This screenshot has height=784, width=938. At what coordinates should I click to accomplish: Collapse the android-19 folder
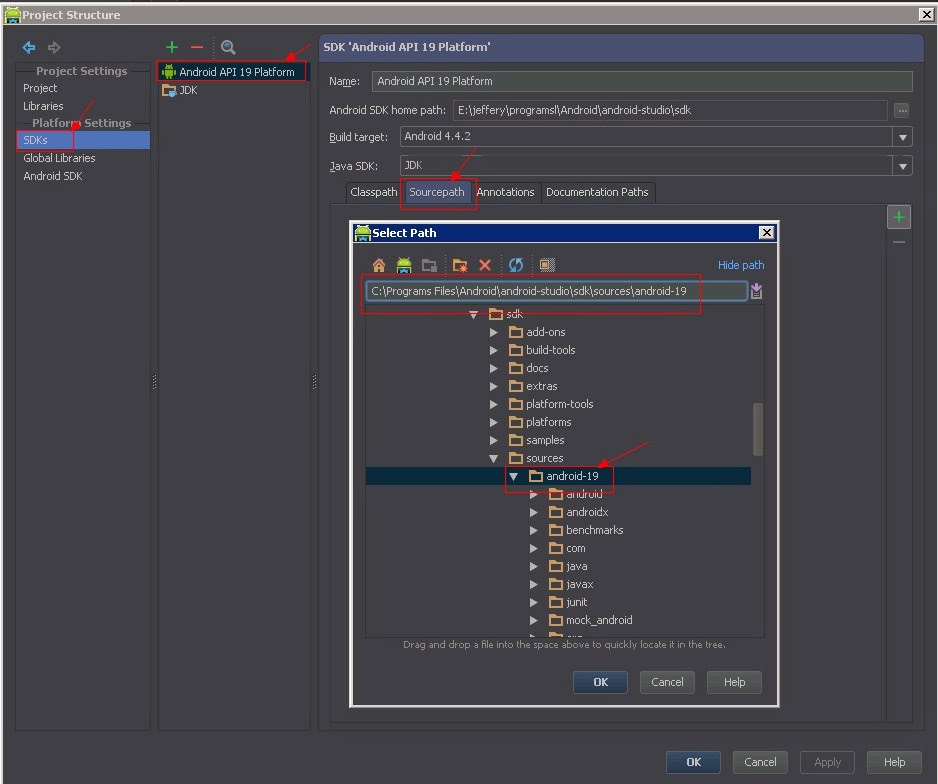513,477
